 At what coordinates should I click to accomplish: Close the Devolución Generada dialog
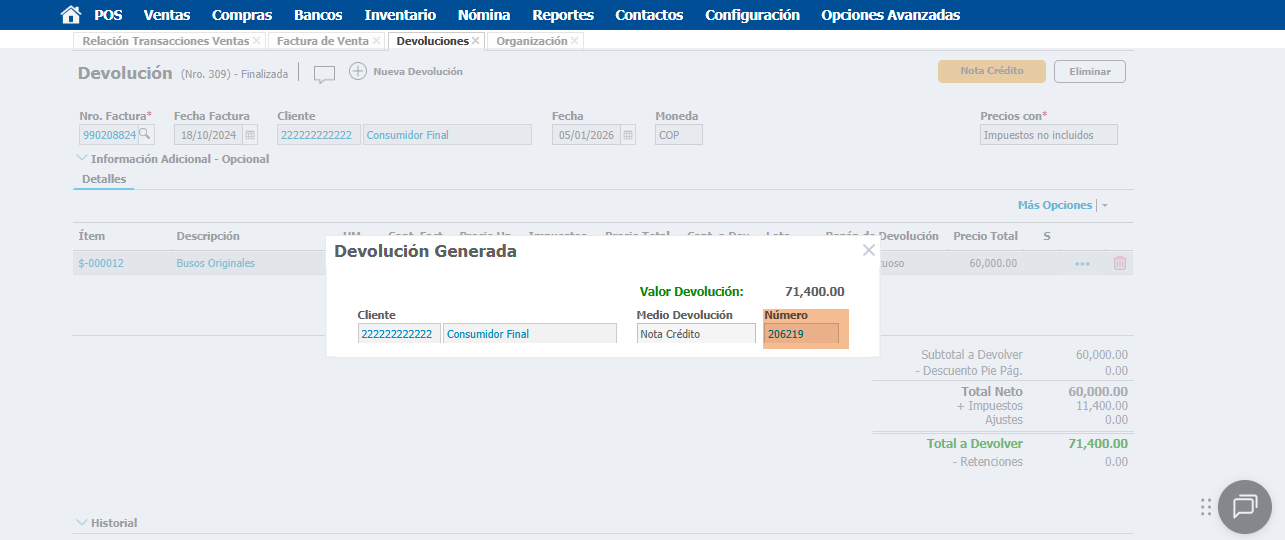pyautogui.click(x=868, y=251)
